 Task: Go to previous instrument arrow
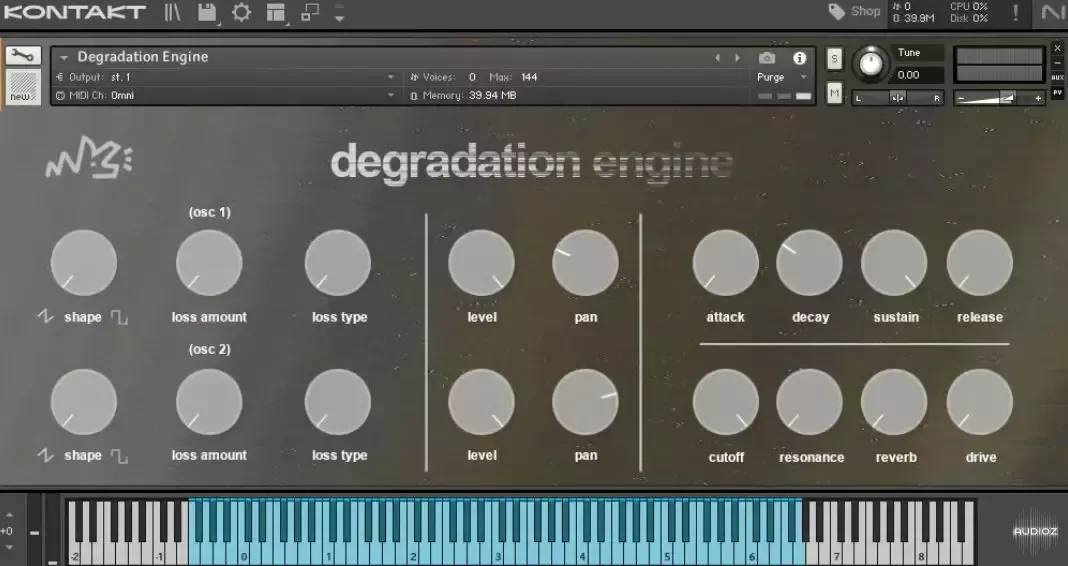(x=717, y=58)
